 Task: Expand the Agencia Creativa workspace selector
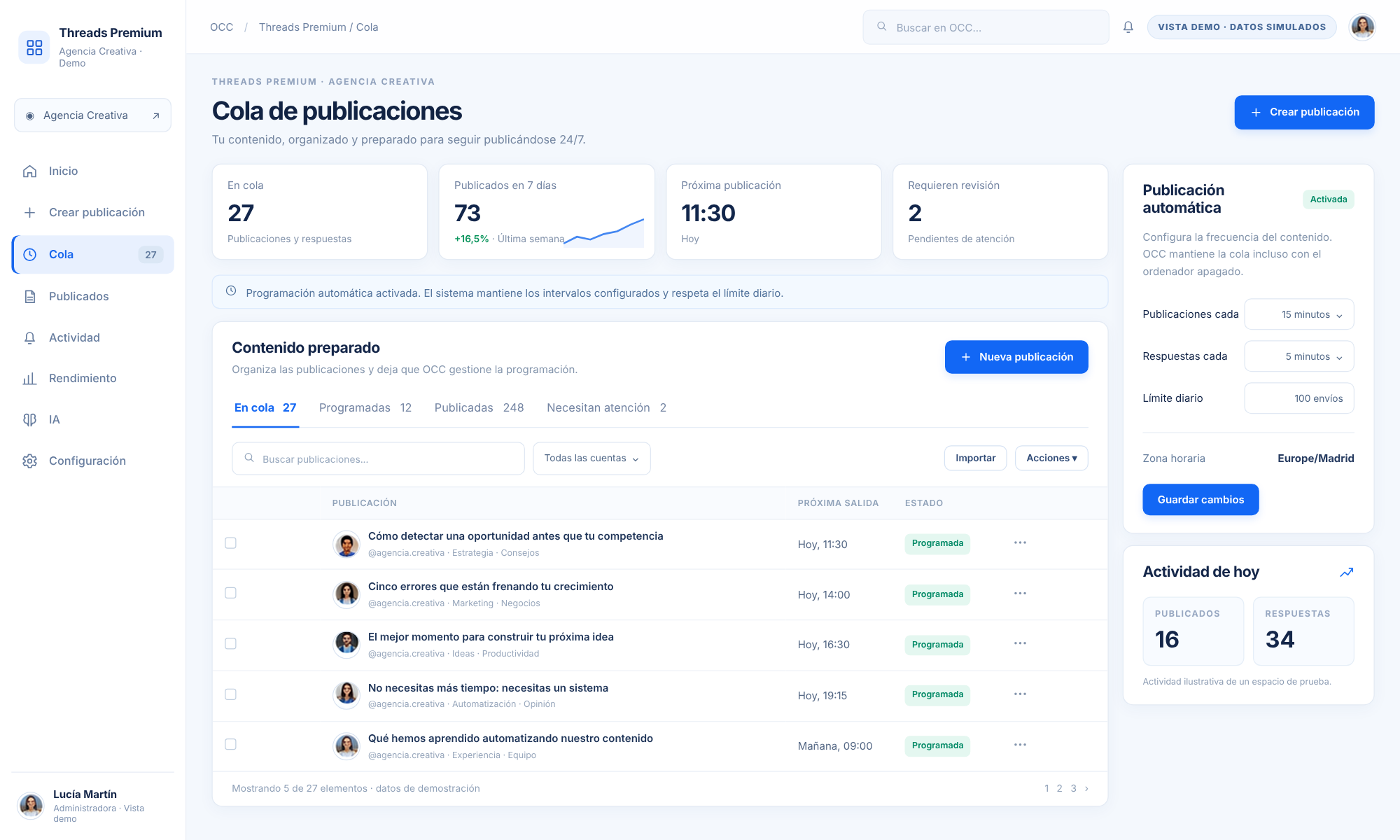point(92,115)
